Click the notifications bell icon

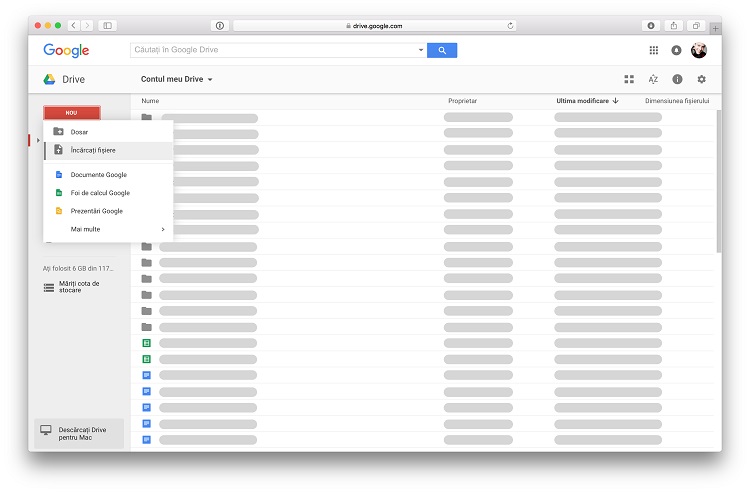click(676, 50)
